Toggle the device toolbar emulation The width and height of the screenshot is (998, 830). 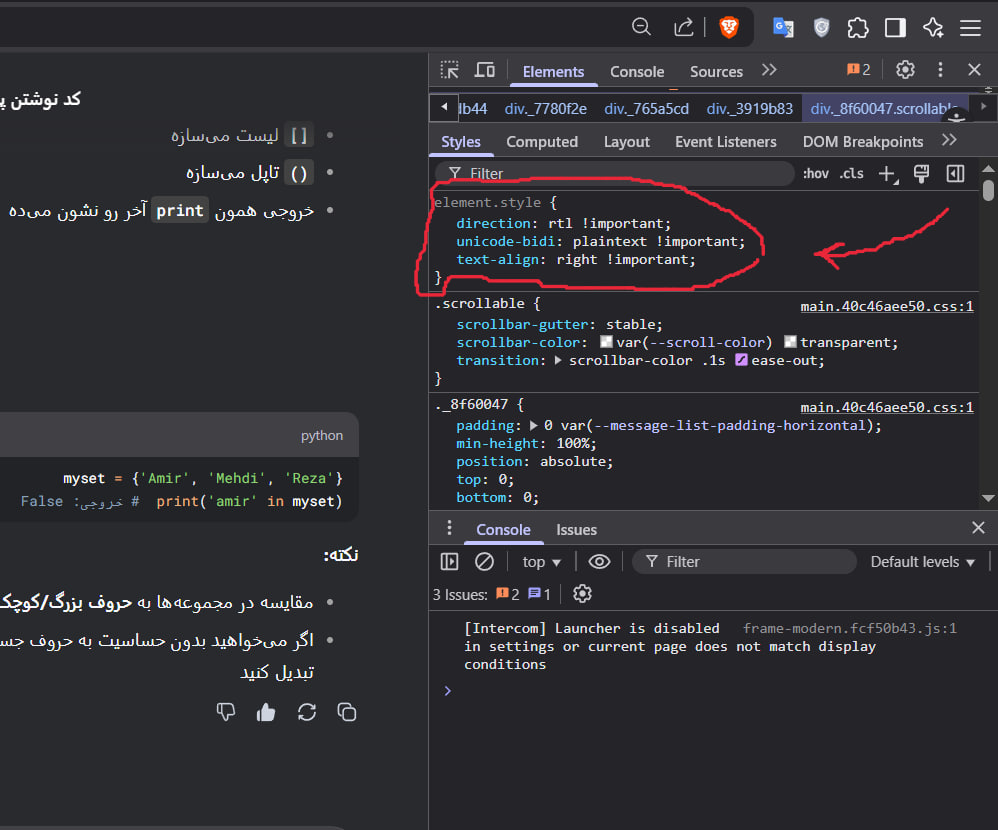(x=485, y=70)
